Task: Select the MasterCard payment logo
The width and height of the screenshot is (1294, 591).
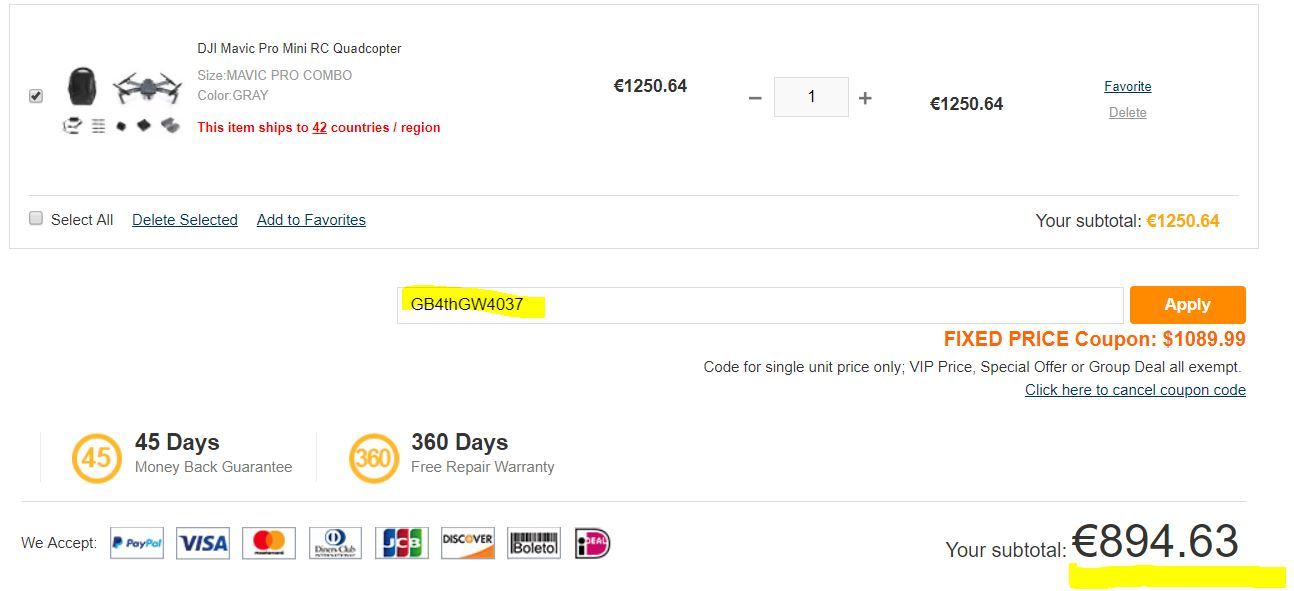Action: pos(269,543)
